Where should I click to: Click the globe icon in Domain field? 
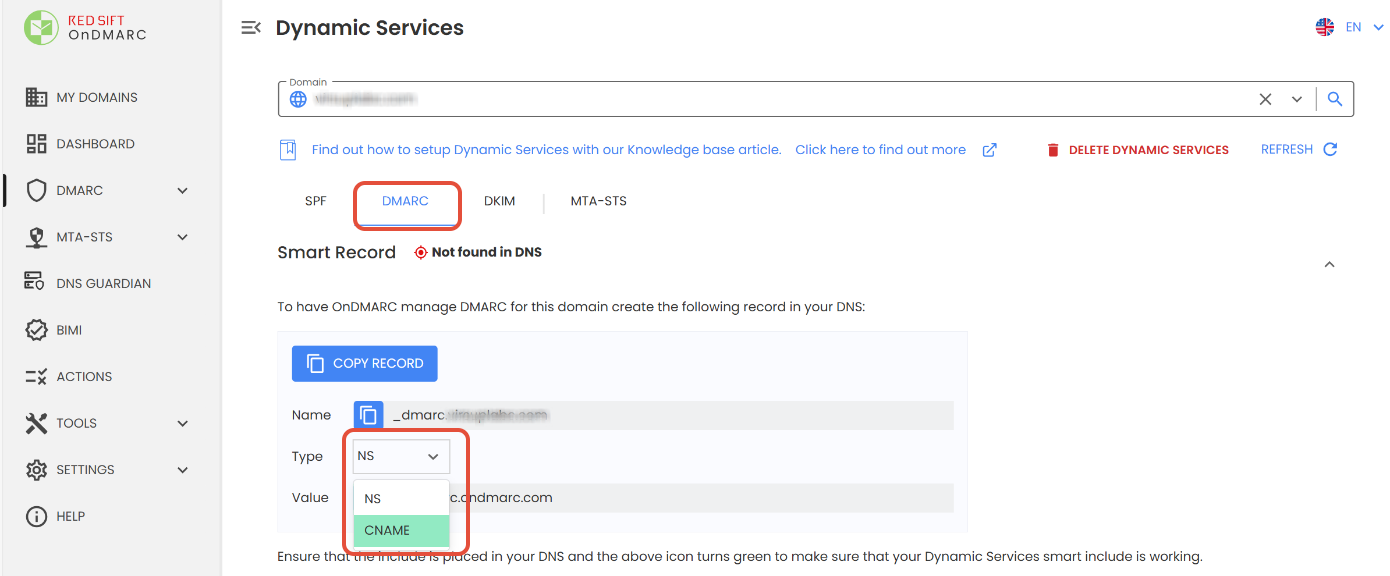(x=297, y=99)
